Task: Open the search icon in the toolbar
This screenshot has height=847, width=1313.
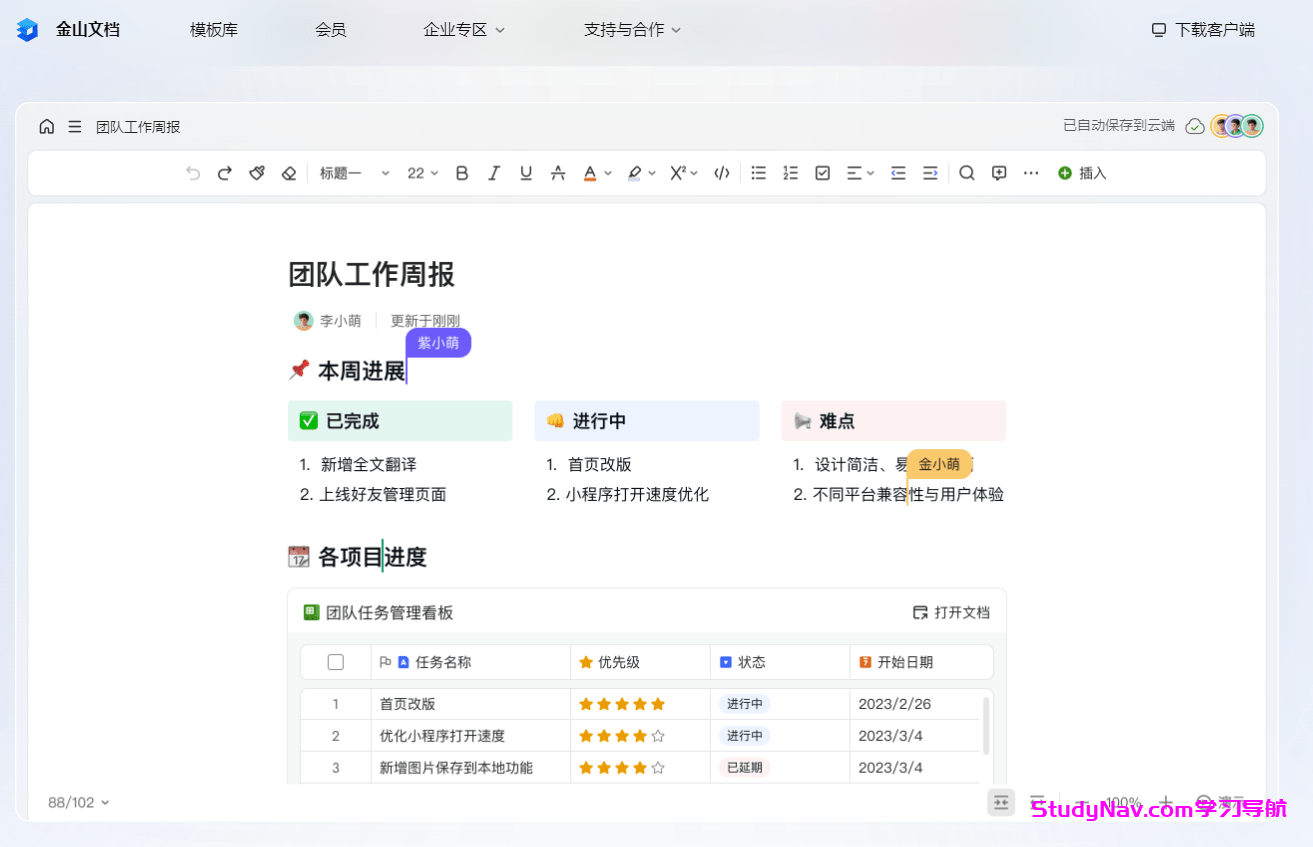Action: pos(966,172)
